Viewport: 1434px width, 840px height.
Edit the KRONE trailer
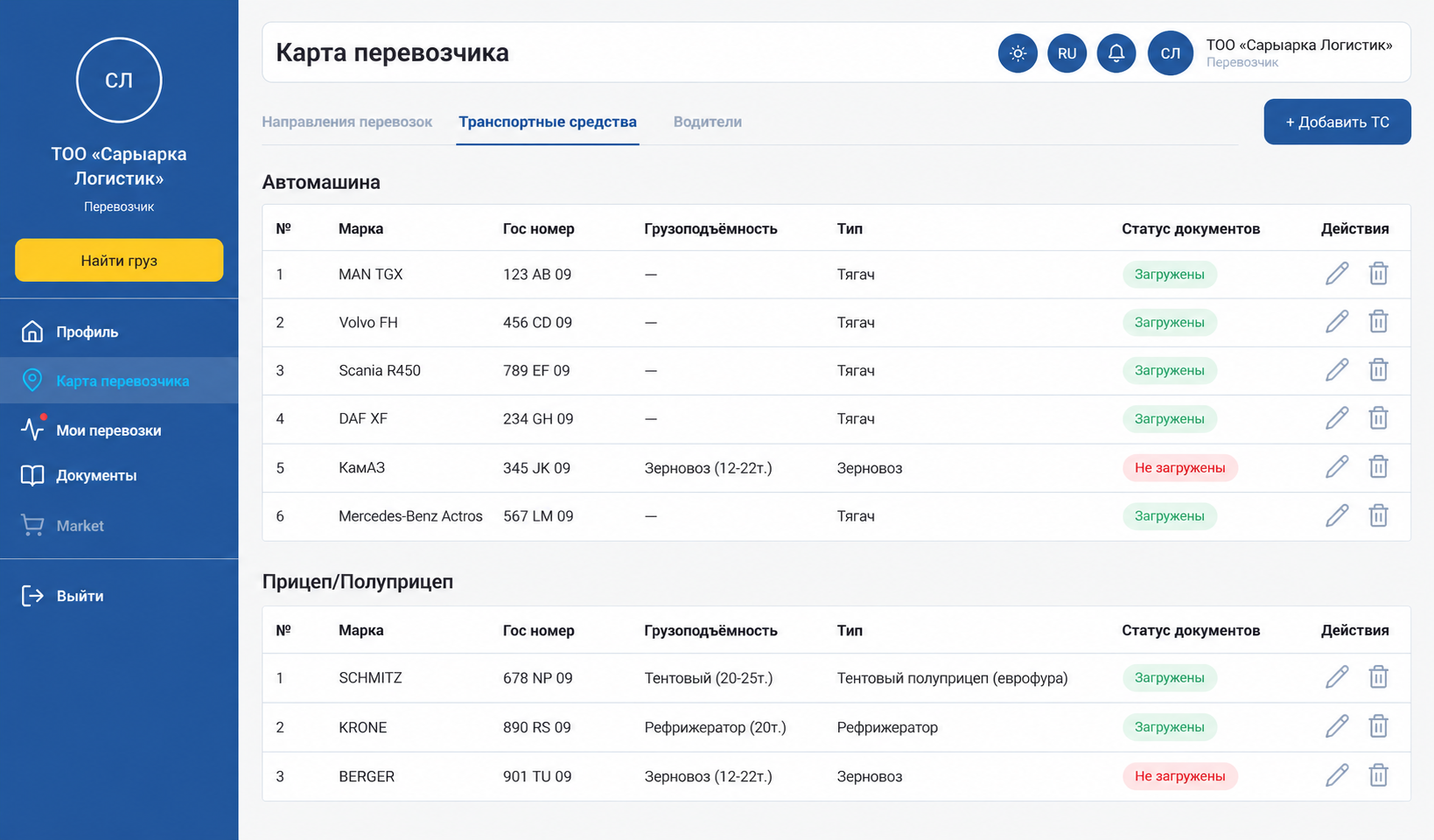[x=1337, y=726]
